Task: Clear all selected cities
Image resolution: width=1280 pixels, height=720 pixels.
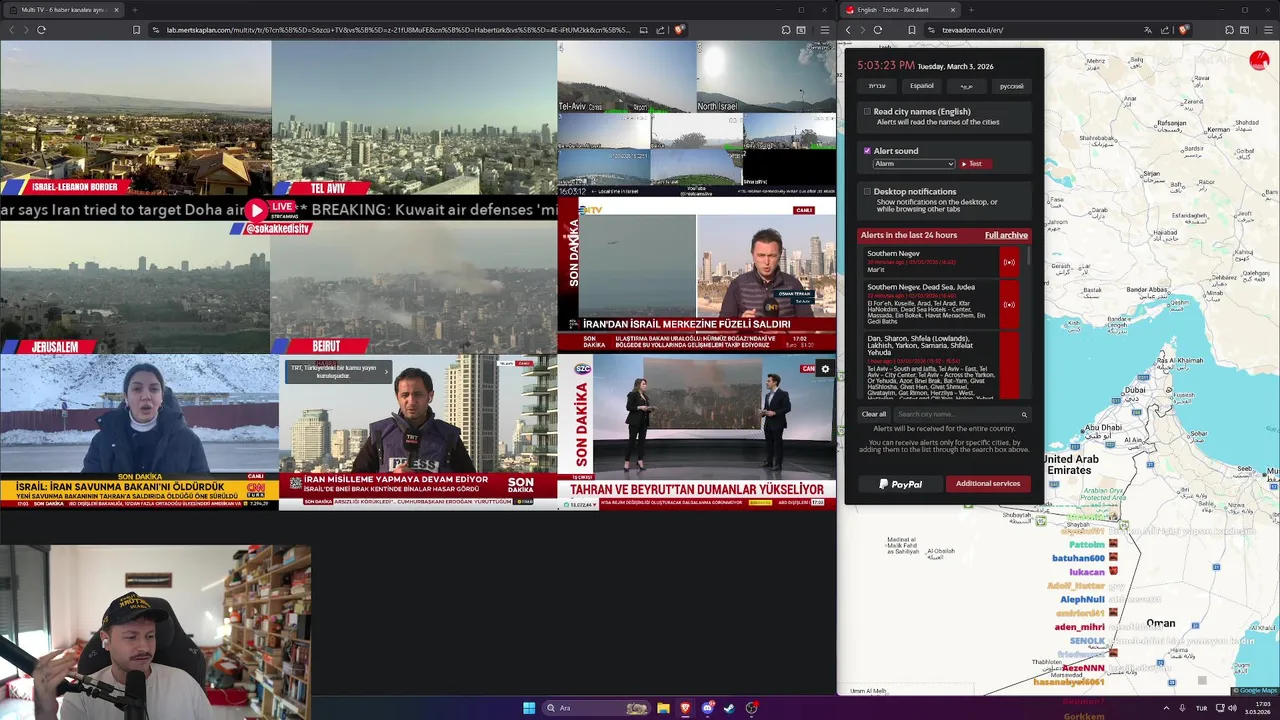Action: (x=874, y=414)
